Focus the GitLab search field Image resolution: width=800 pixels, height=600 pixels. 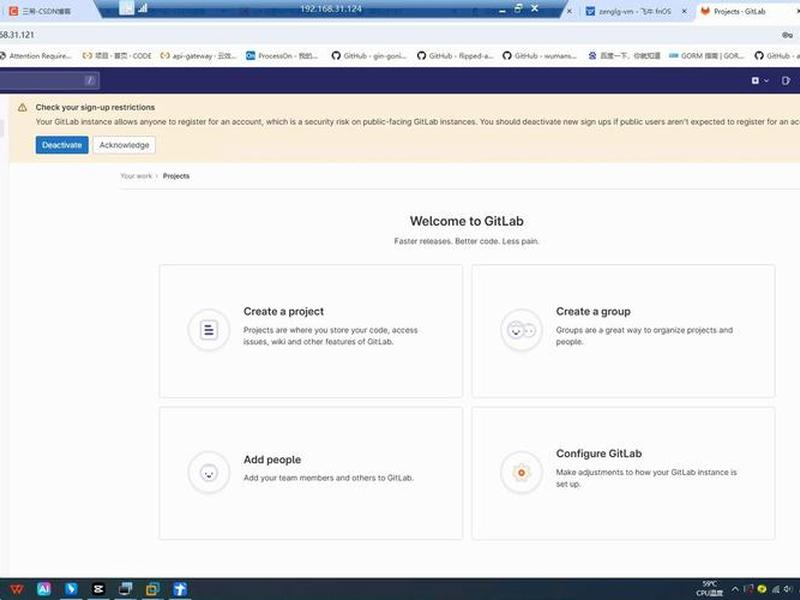48,80
